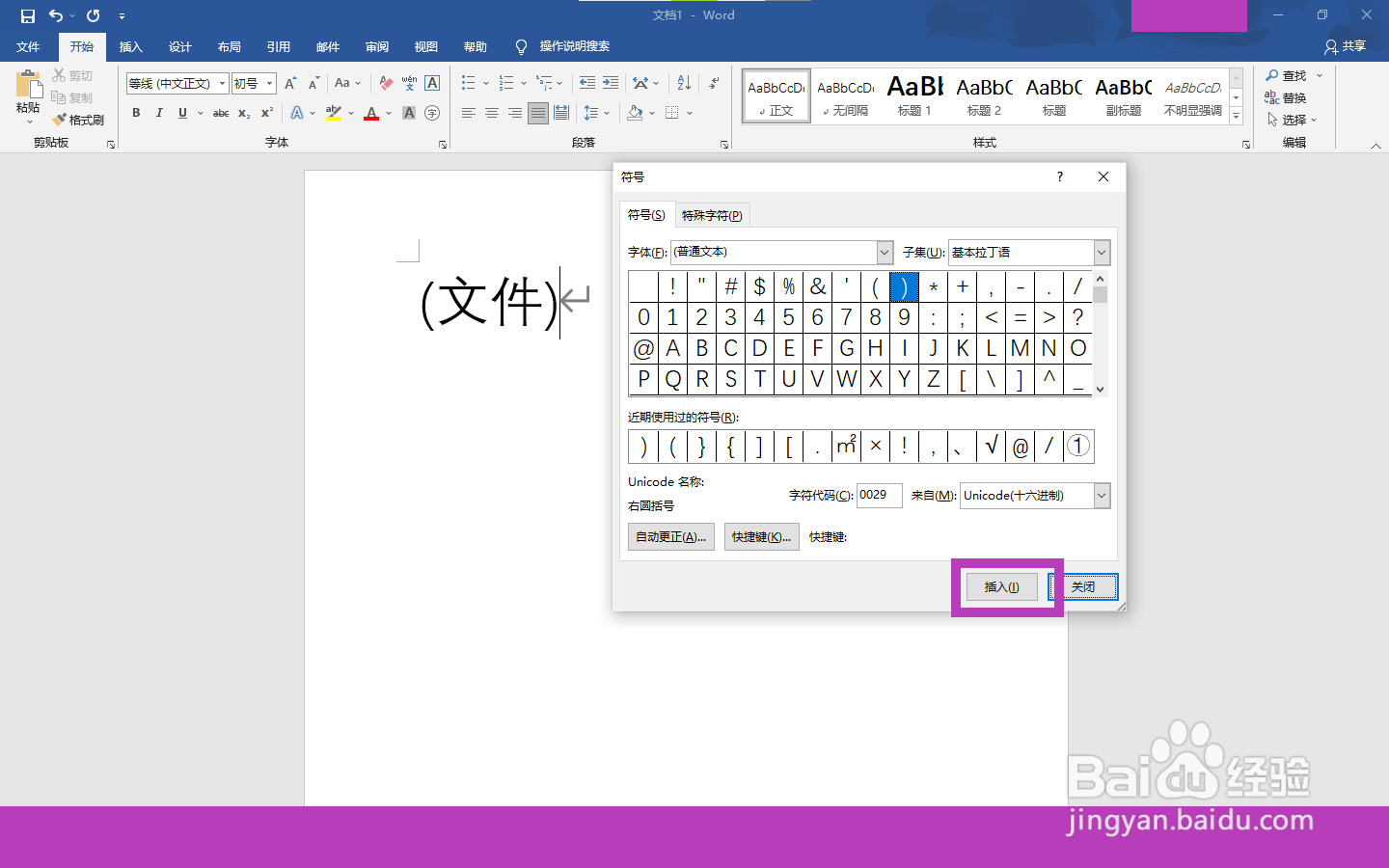
Task: Open the font name dropdown
Action: tap(222, 84)
